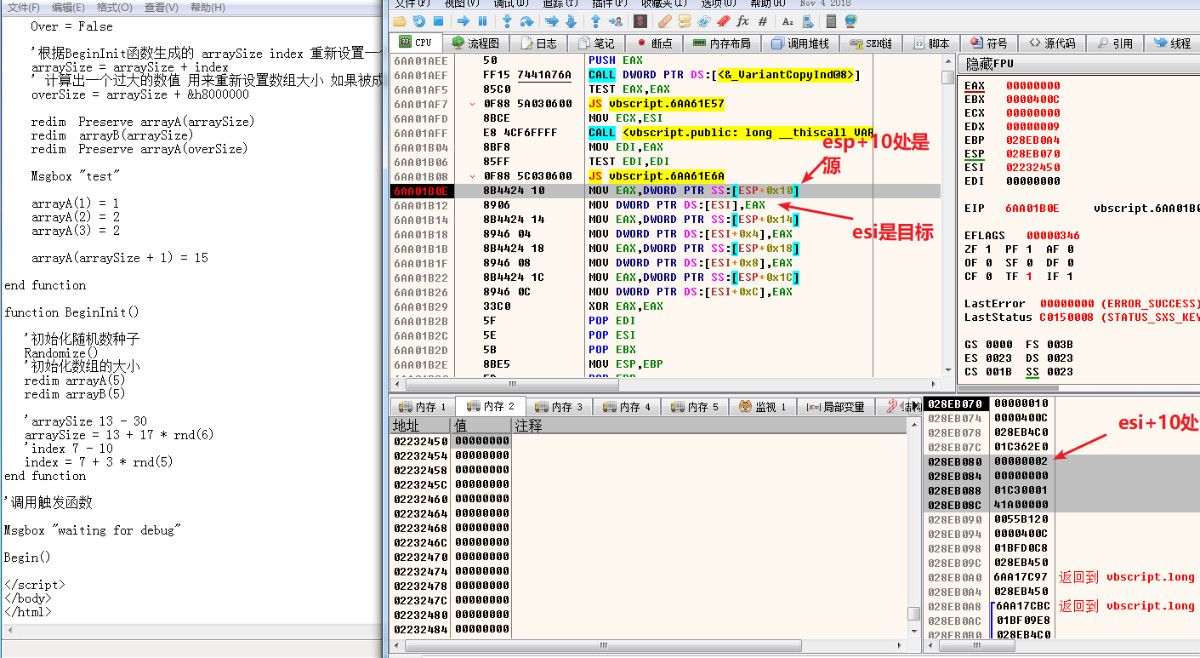Click the Step into icon
1200x658 pixels.
click(x=507, y=20)
